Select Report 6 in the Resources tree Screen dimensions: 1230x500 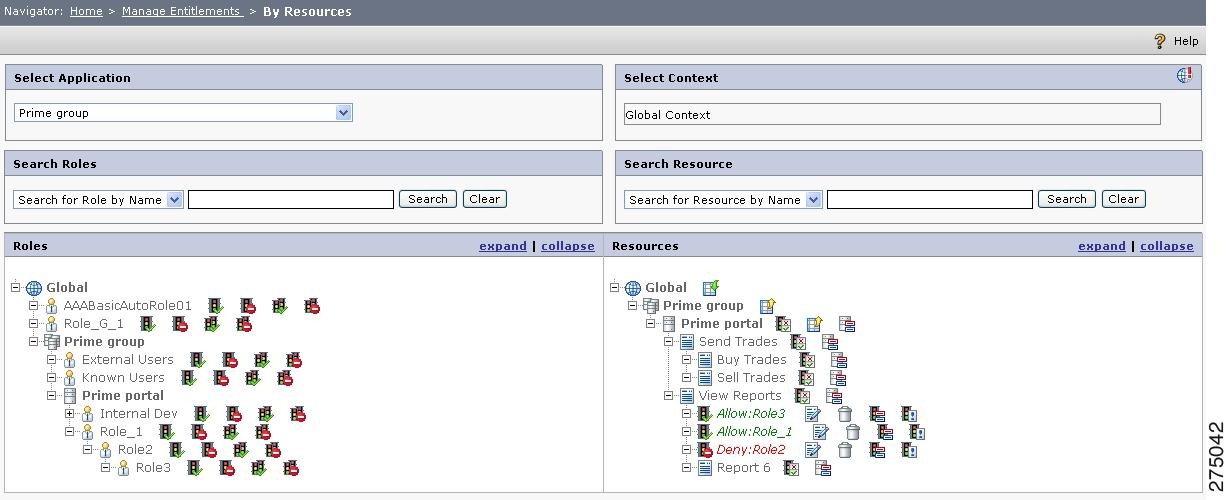click(x=744, y=468)
